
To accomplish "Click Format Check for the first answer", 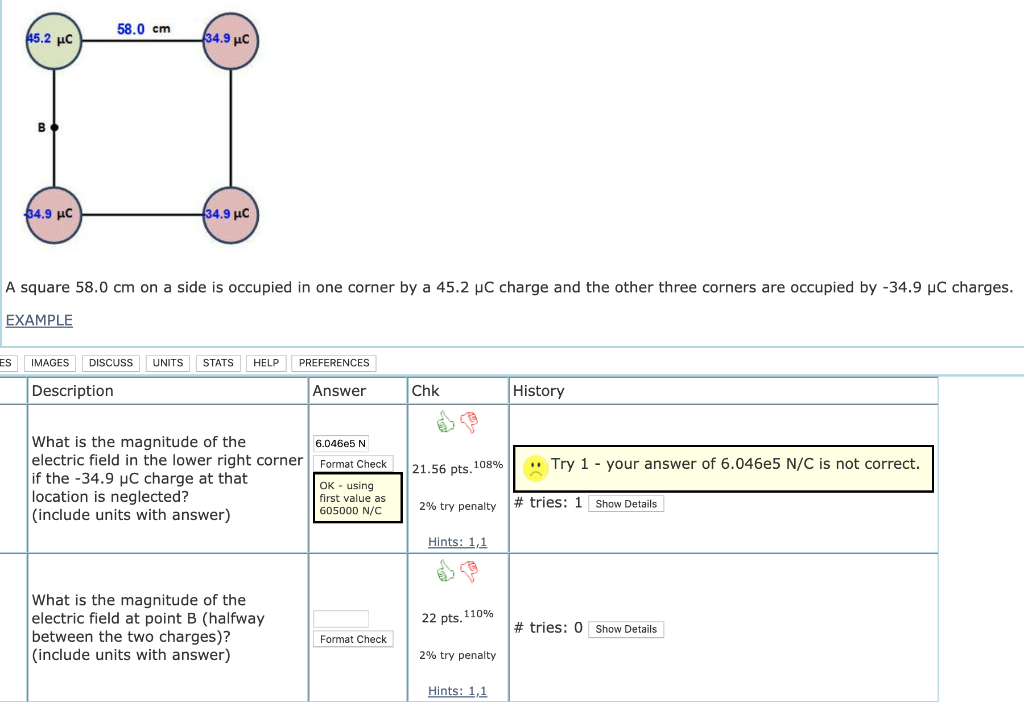I will (x=353, y=464).
